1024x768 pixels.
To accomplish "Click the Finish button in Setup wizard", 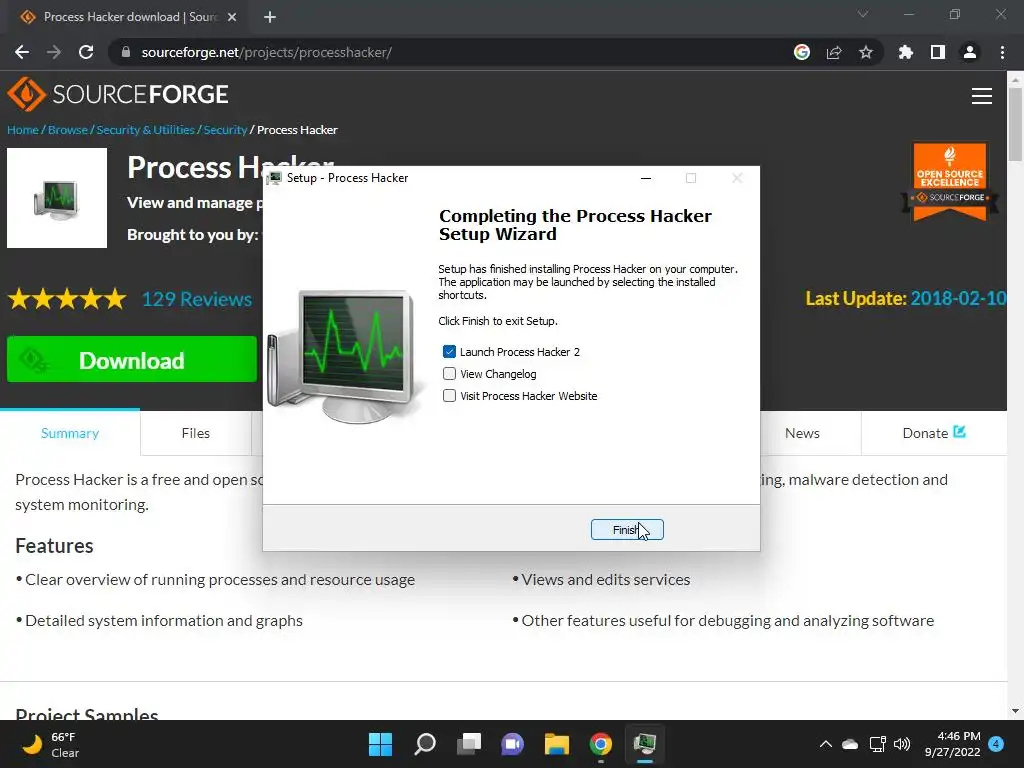I will pos(627,530).
